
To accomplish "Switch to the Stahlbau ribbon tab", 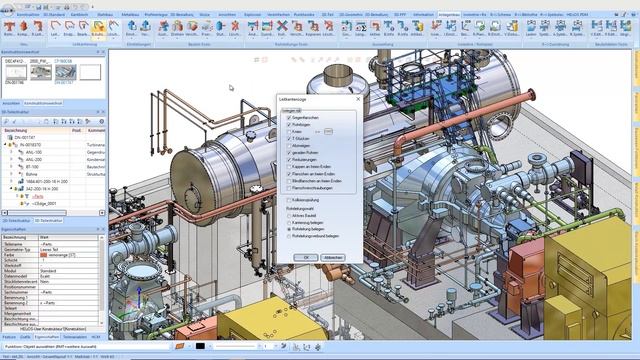I will pos(105,15).
